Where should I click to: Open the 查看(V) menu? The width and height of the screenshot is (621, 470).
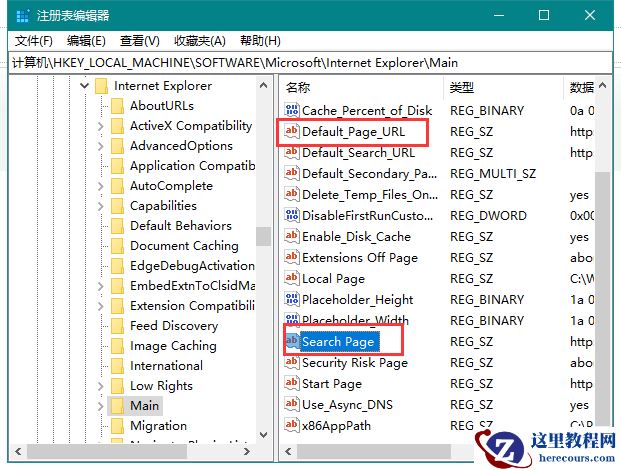click(139, 40)
